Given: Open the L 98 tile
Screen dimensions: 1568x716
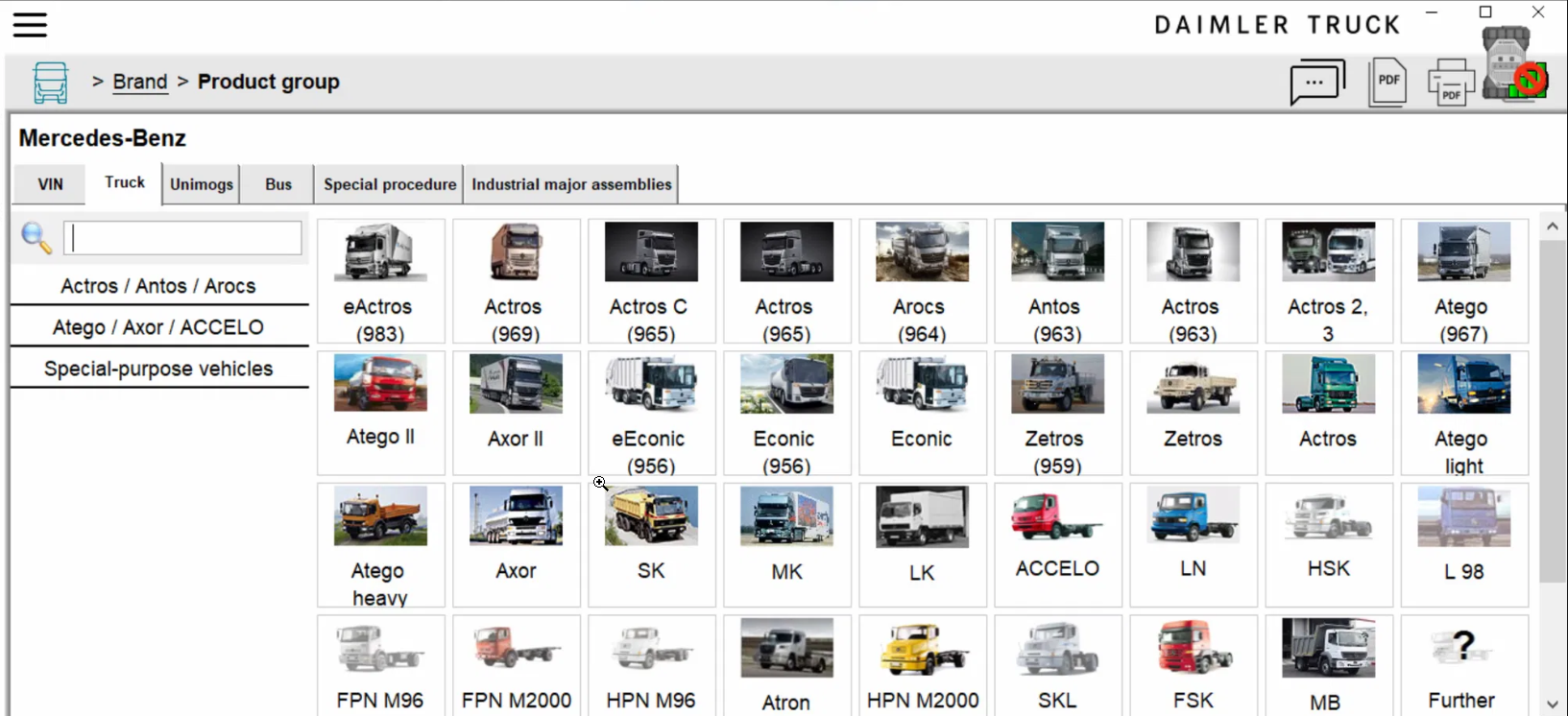Looking at the screenshot, I should [x=1464, y=545].
